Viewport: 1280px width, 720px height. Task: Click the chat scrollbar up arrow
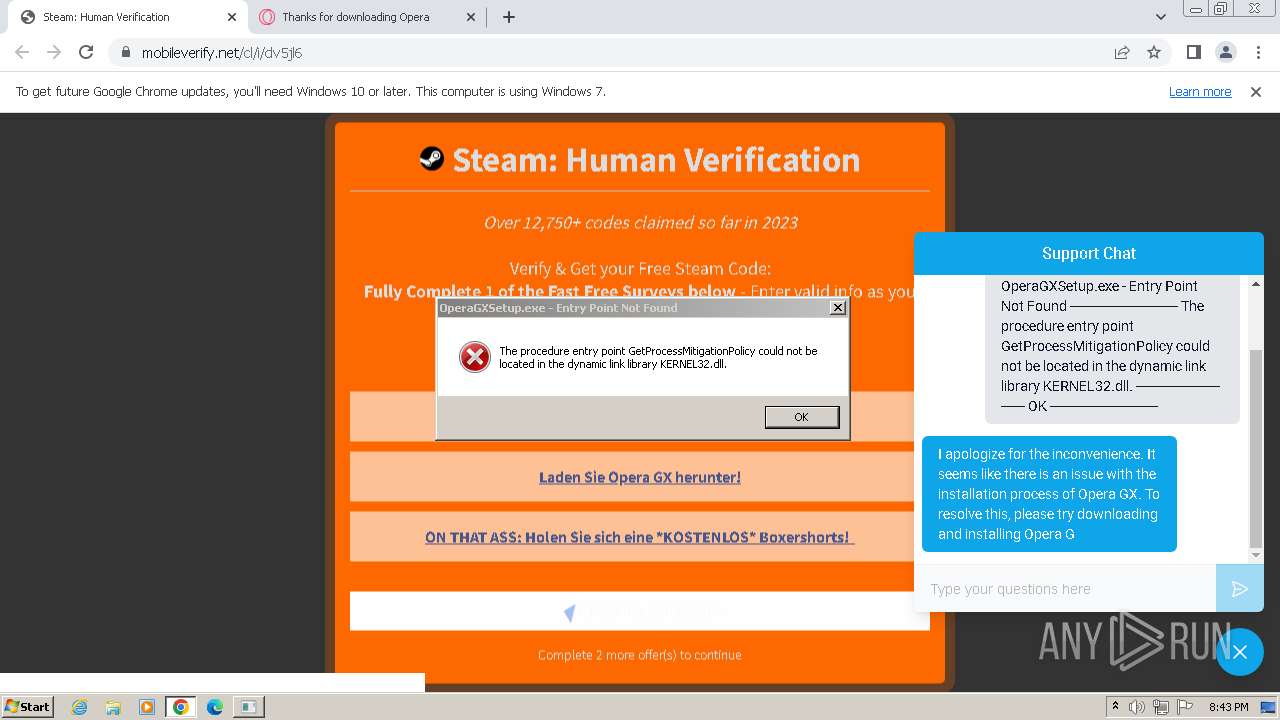coord(1257,284)
